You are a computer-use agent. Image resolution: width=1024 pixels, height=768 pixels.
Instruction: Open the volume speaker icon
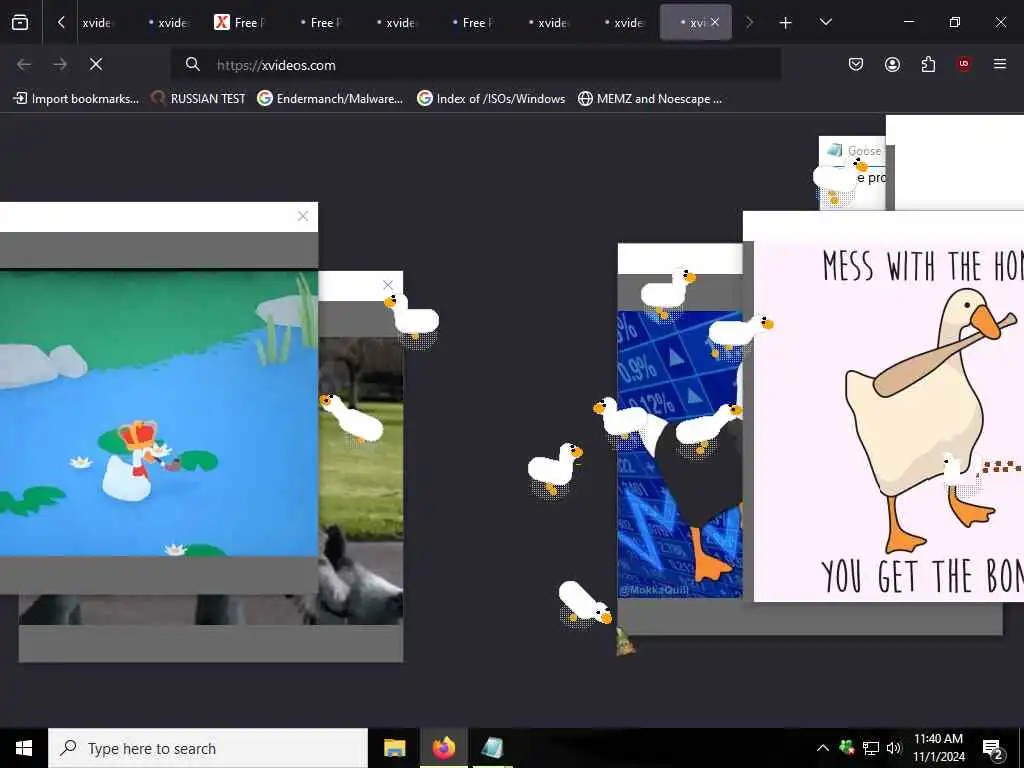(x=894, y=748)
